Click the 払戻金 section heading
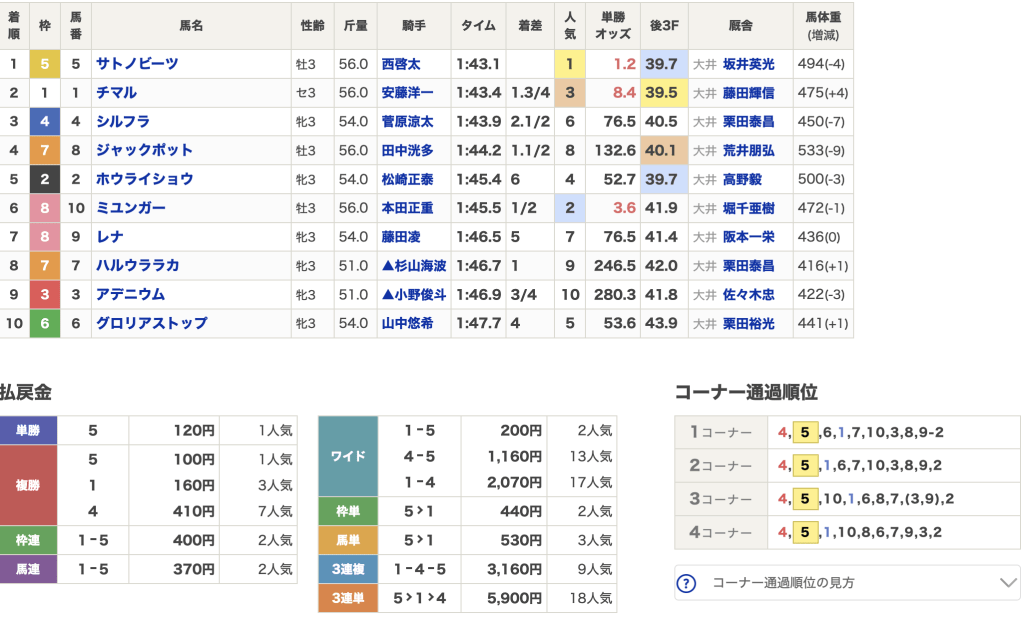The height and width of the screenshot is (623, 1024). pos(26,392)
